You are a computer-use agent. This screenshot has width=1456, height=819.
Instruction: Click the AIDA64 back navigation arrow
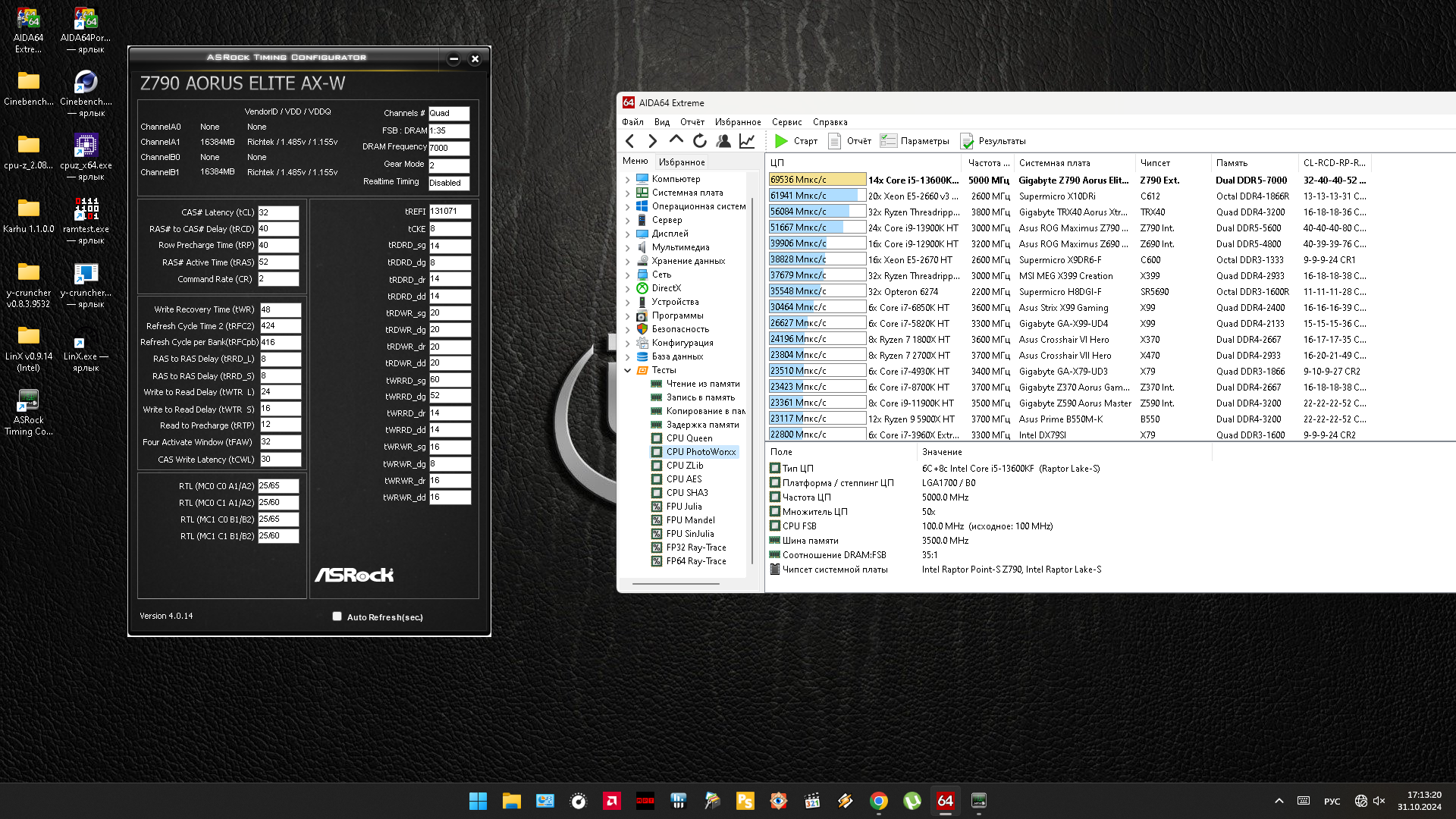(629, 141)
